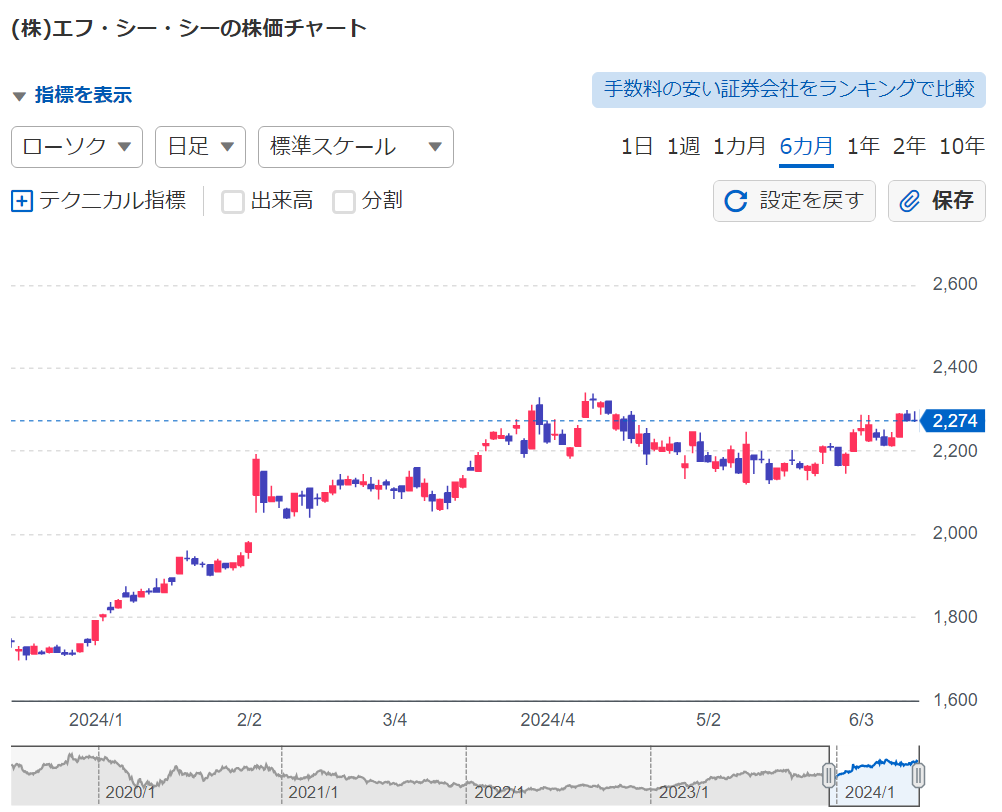Expand the 指標を表示 disclosure triangle
The height and width of the screenshot is (812, 1002).
click(x=19, y=96)
